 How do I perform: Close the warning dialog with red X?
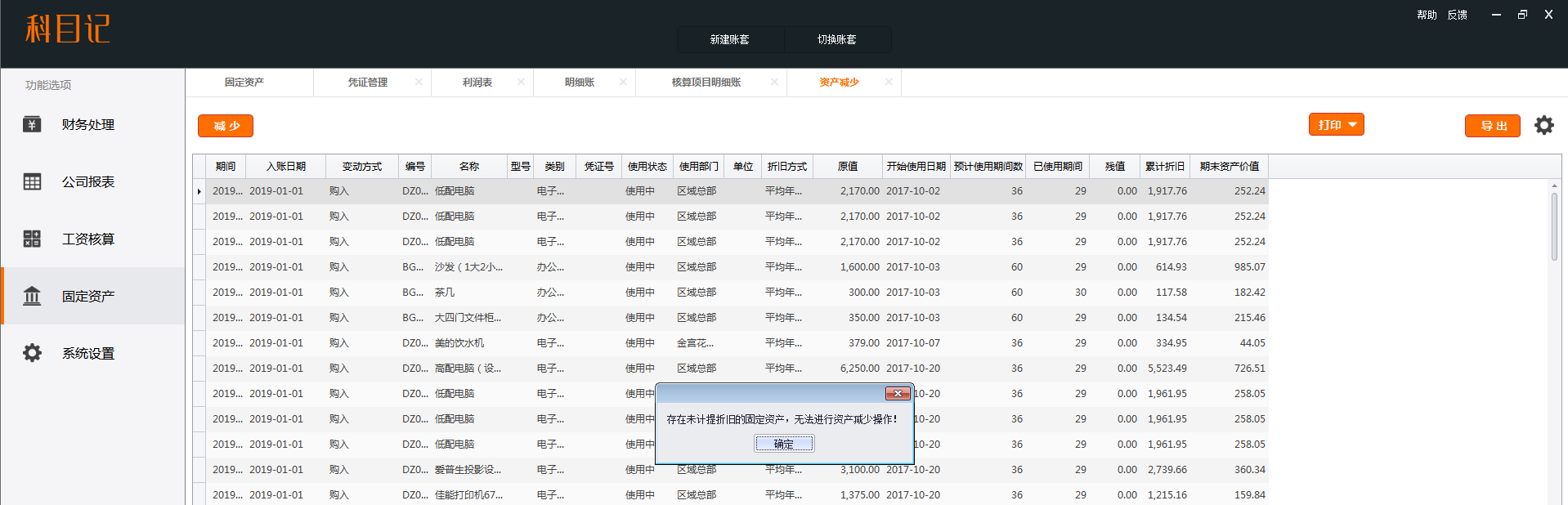pyautogui.click(x=897, y=394)
